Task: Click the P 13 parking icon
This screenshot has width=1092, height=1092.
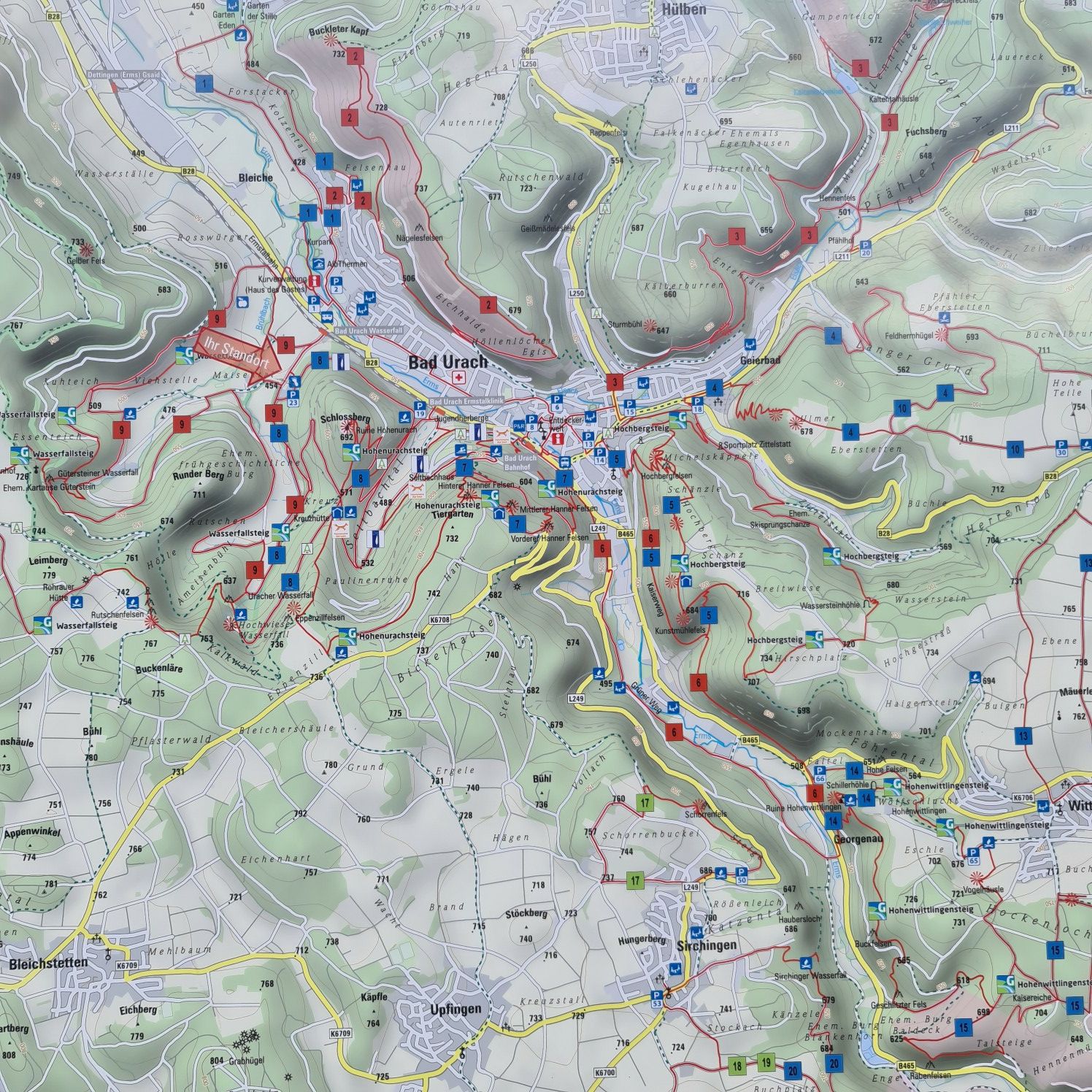Action: coord(588,440)
